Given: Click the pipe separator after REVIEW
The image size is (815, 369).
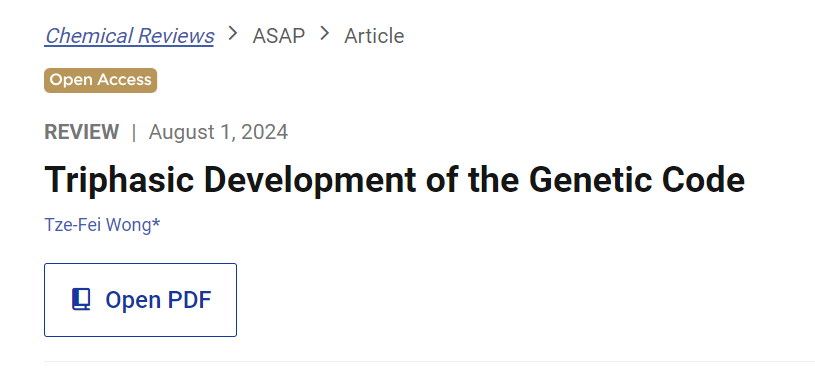Looking at the screenshot, I should [x=134, y=132].
